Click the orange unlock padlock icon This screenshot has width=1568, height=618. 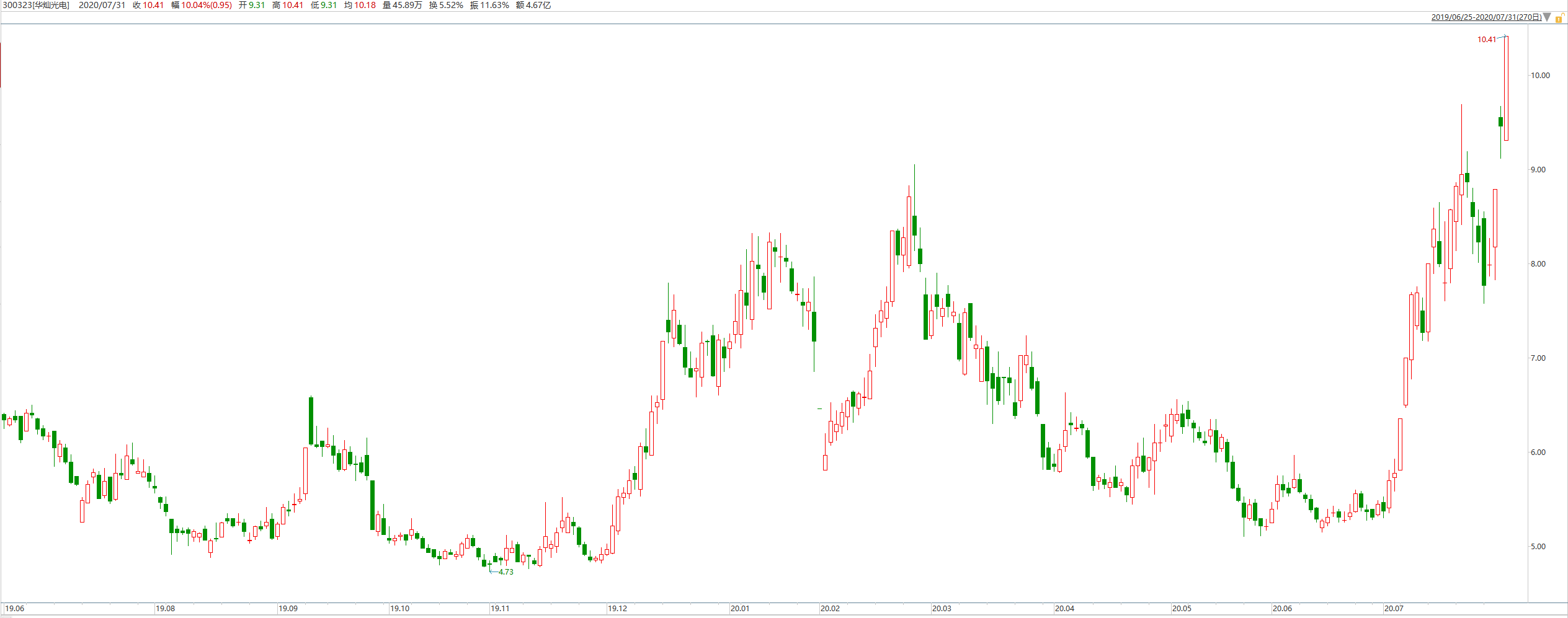coord(1559,18)
